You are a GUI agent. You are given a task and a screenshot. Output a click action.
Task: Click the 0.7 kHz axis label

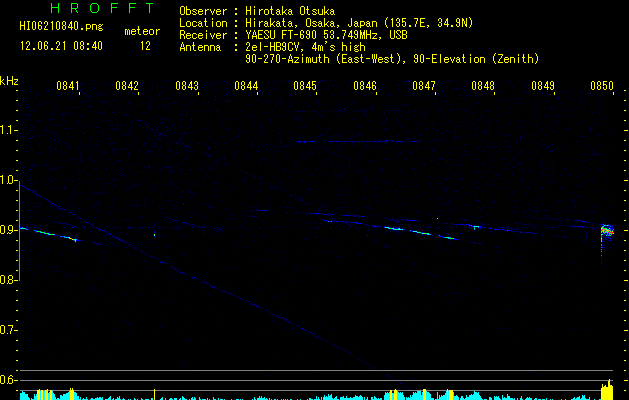tap(8, 330)
